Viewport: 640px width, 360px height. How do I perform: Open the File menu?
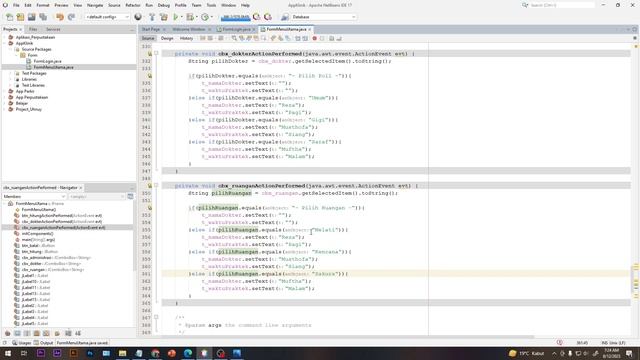click(x=16, y=5)
